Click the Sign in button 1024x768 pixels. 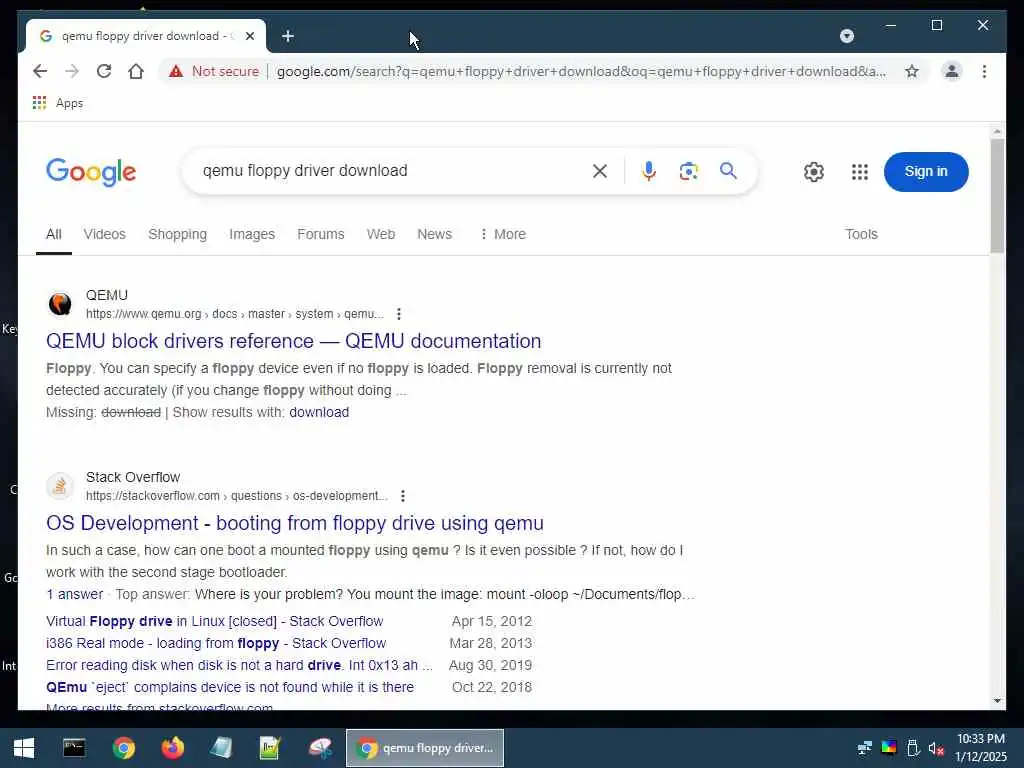point(925,172)
